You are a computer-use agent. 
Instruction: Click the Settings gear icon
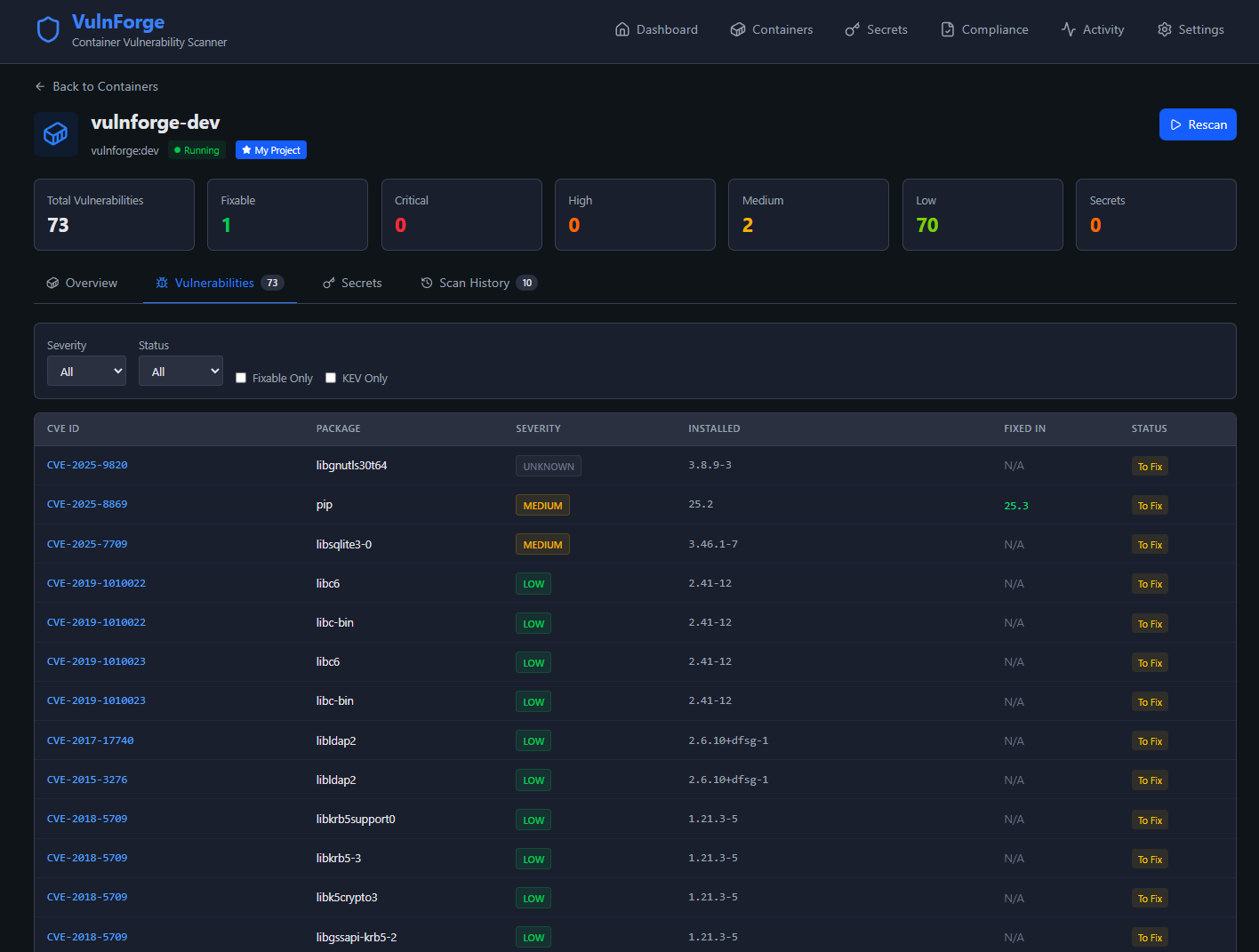tap(1165, 29)
